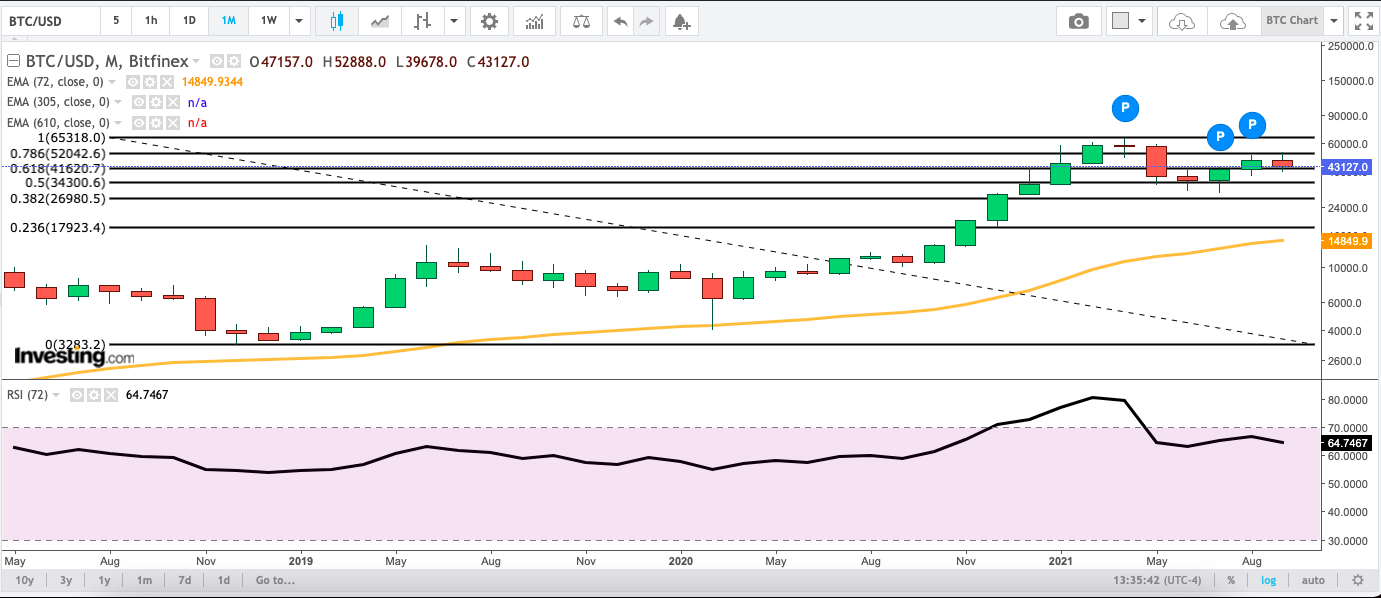Expand the time interval dropdown
This screenshot has height=598, width=1381.
299,20
